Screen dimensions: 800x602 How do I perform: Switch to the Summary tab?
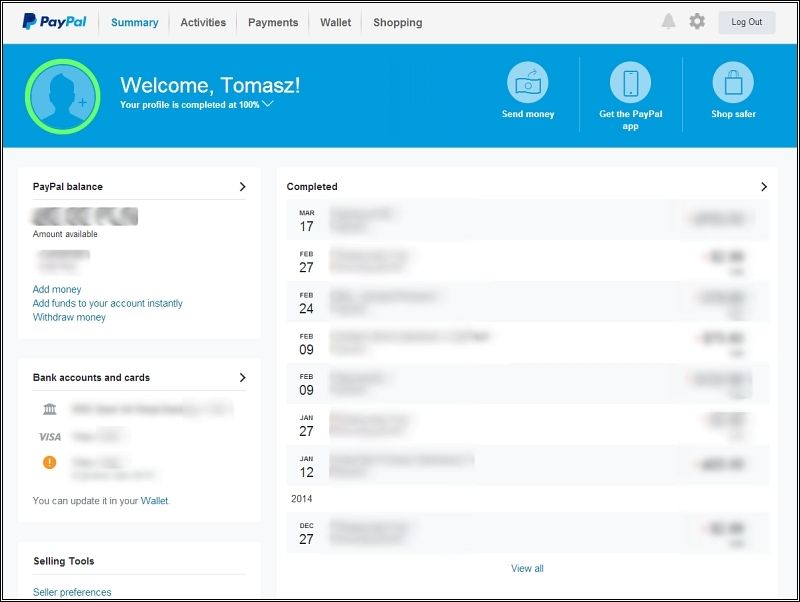135,22
